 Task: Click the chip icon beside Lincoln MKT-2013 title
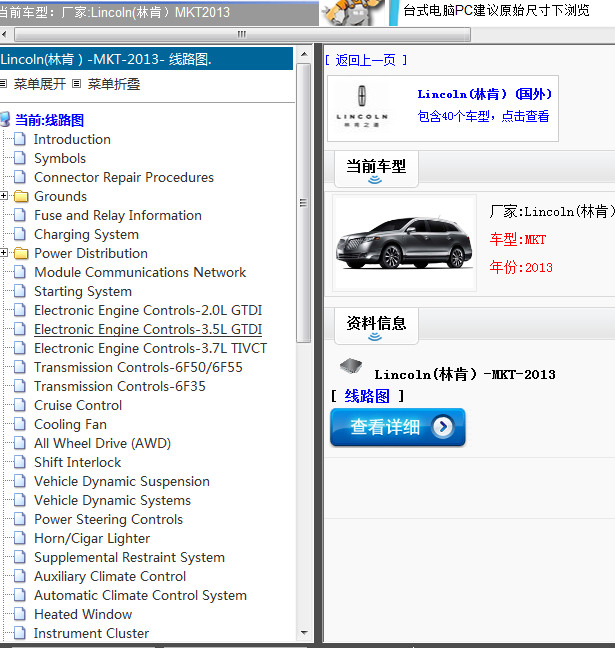tap(350, 366)
